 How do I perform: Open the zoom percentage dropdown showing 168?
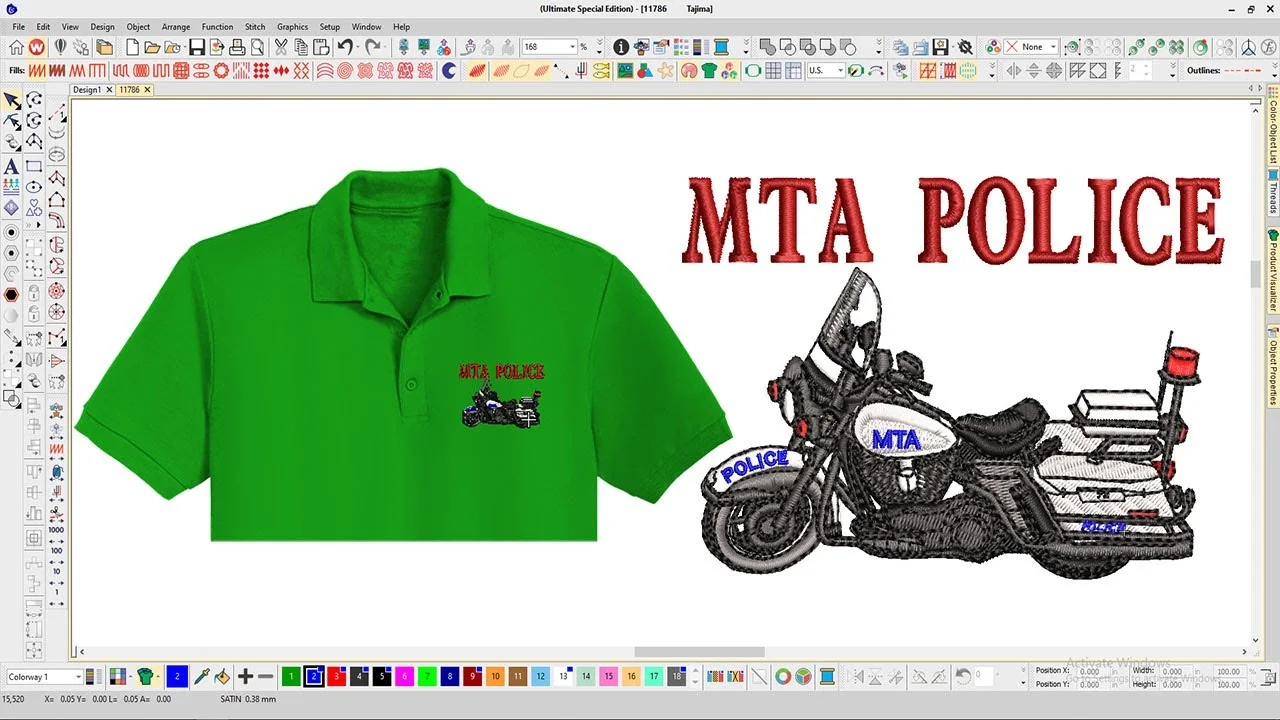(x=573, y=47)
